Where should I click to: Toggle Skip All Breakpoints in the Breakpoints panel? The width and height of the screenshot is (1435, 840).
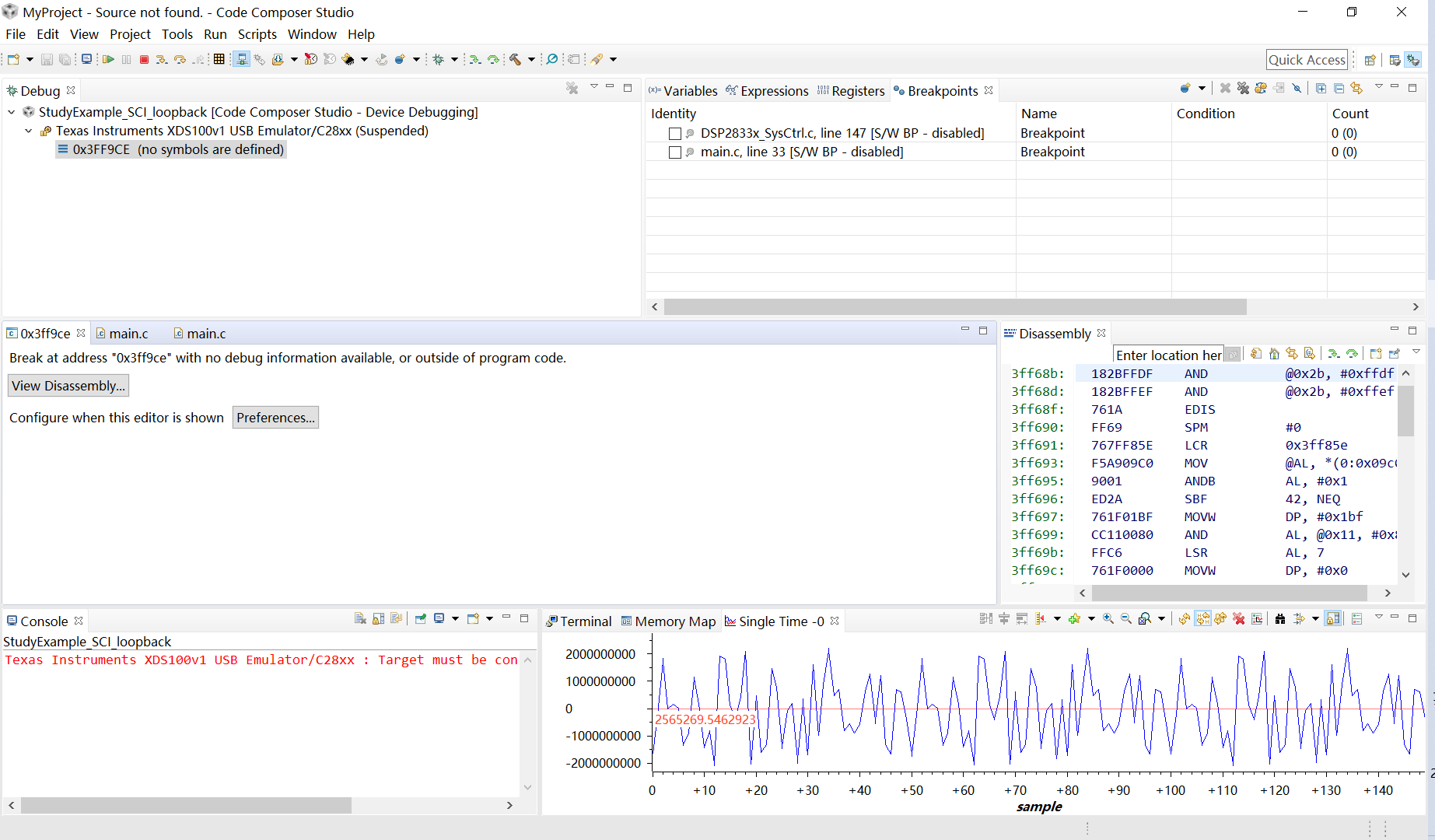point(1297,89)
